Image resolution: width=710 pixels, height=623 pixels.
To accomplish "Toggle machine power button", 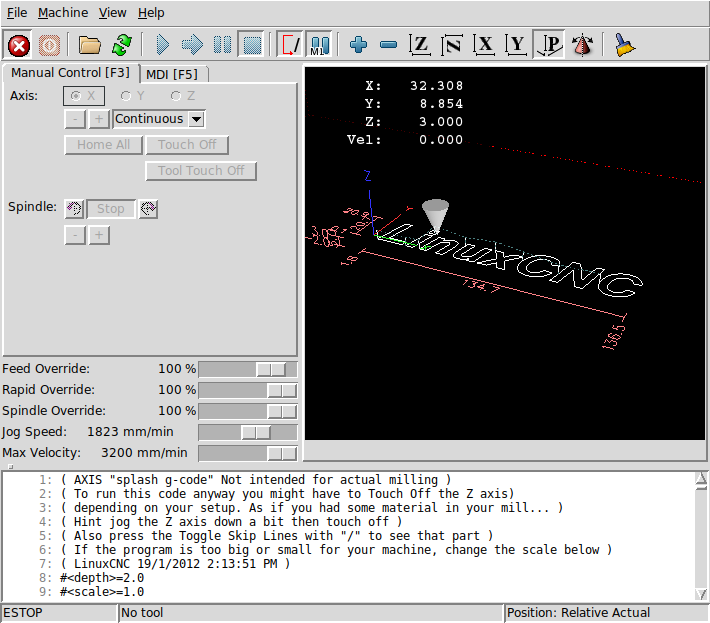I will click(49, 45).
